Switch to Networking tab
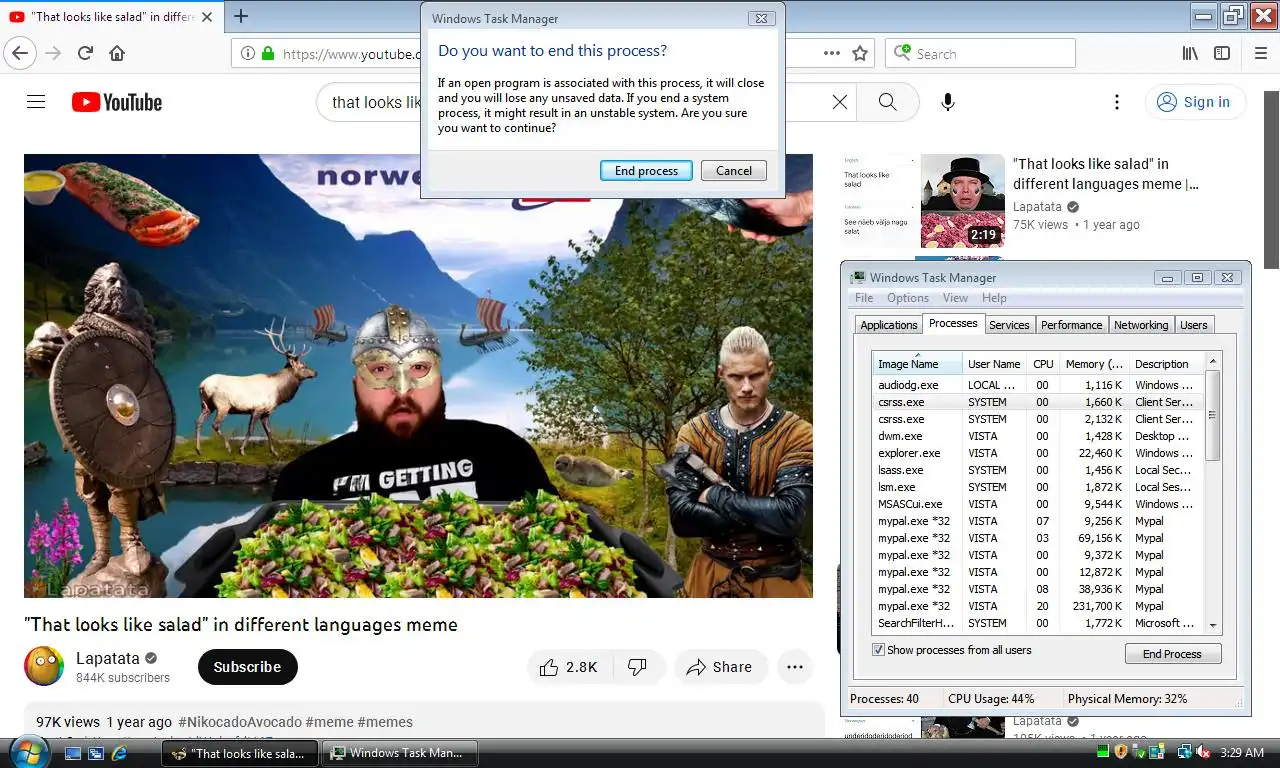The image size is (1280, 768). (x=1141, y=325)
